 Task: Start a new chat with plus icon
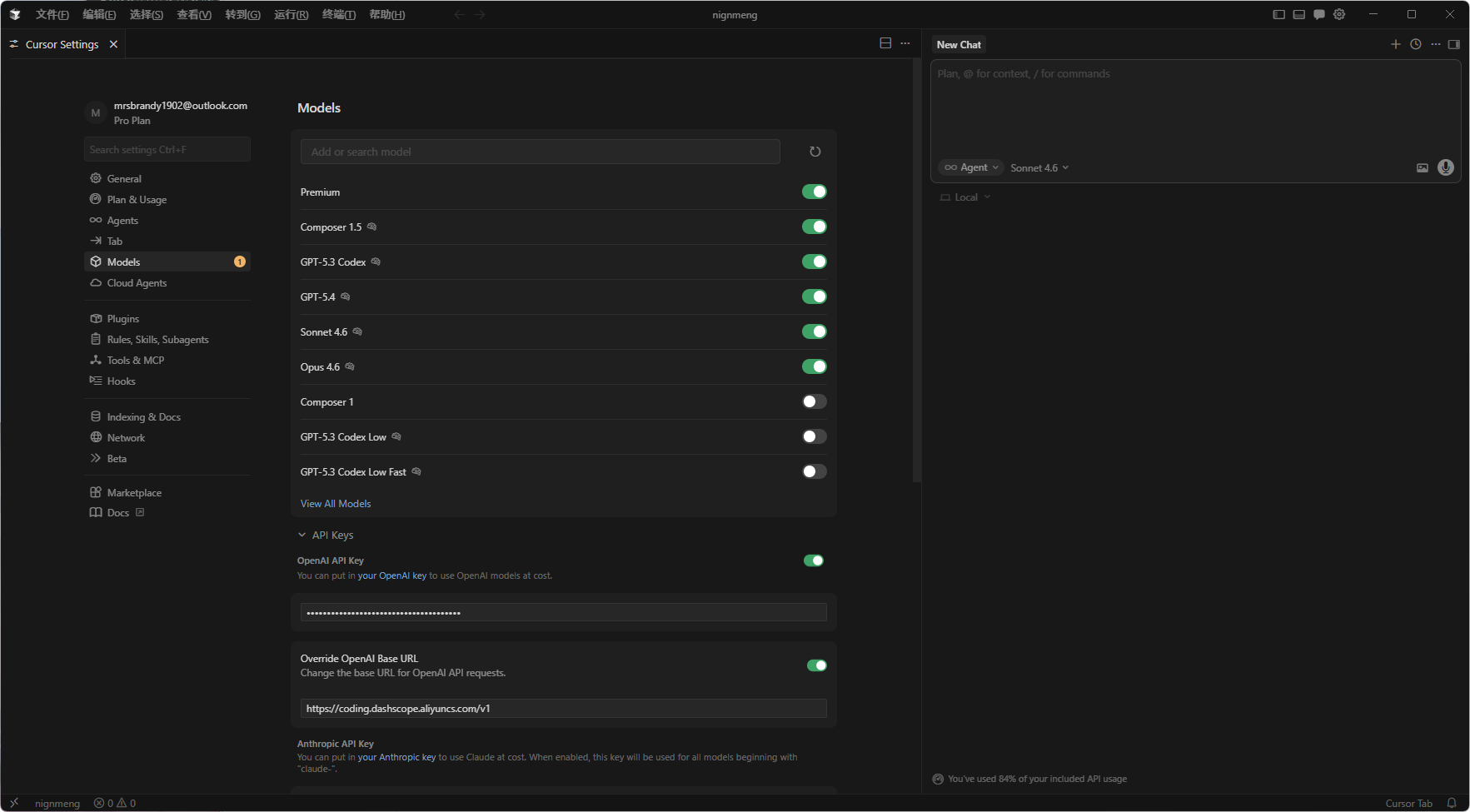coord(1396,44)
